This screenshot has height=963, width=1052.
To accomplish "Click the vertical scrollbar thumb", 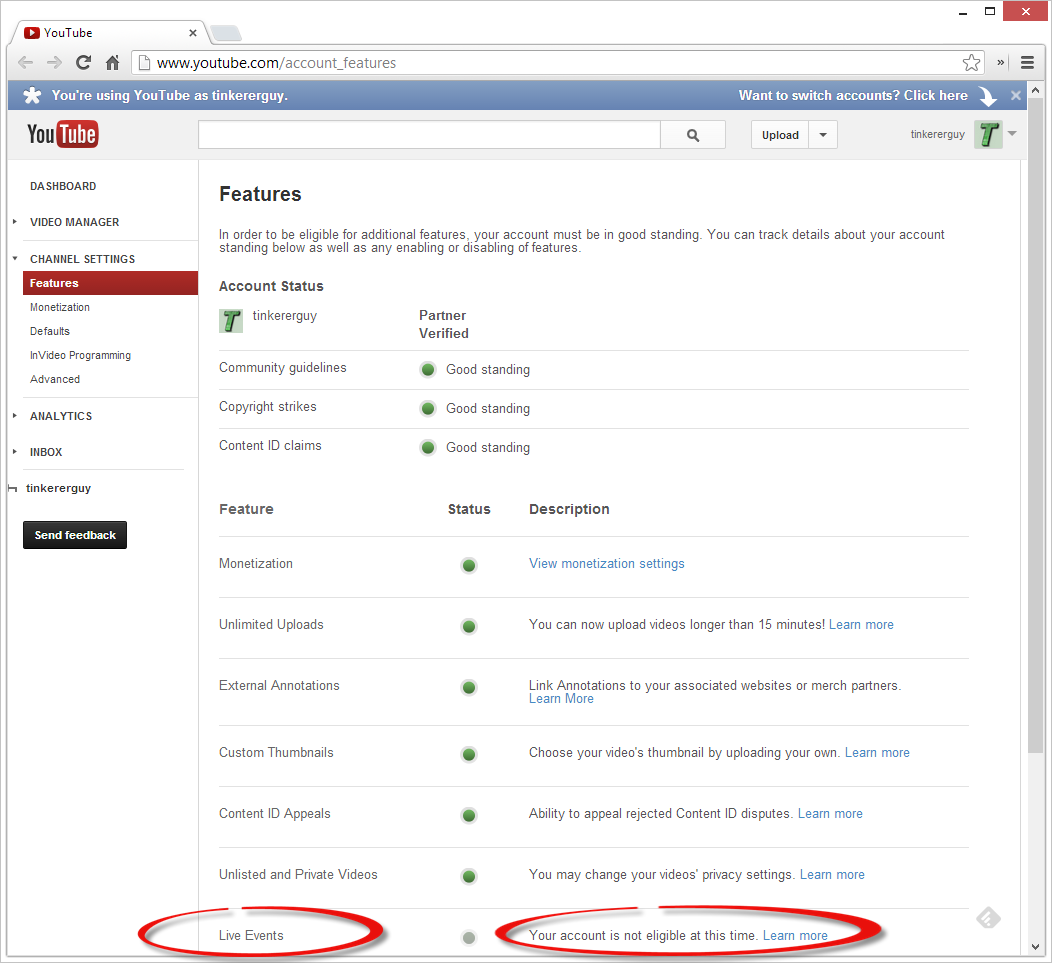I will [x=1035, y=427].
